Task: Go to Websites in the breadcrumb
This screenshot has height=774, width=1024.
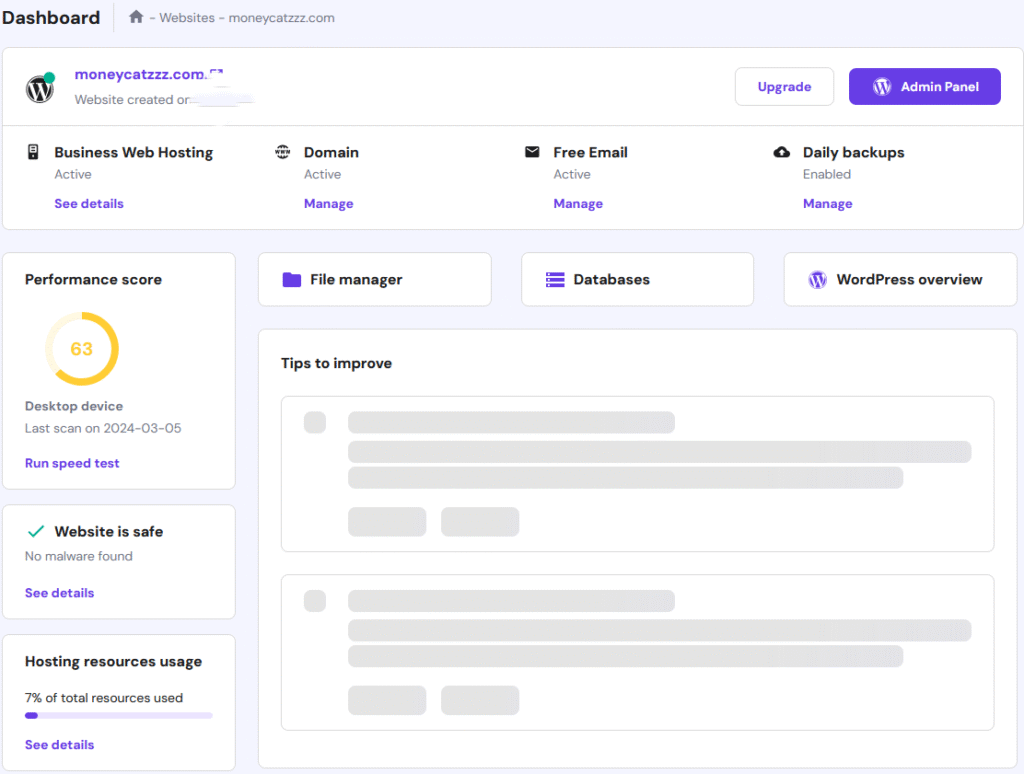Action: [x=187, y=18]
